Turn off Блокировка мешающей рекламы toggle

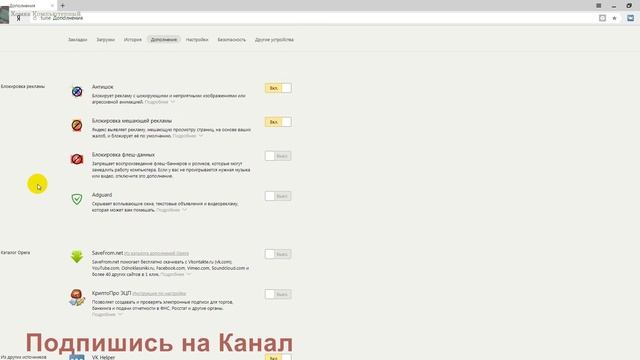tap(278, 122)
